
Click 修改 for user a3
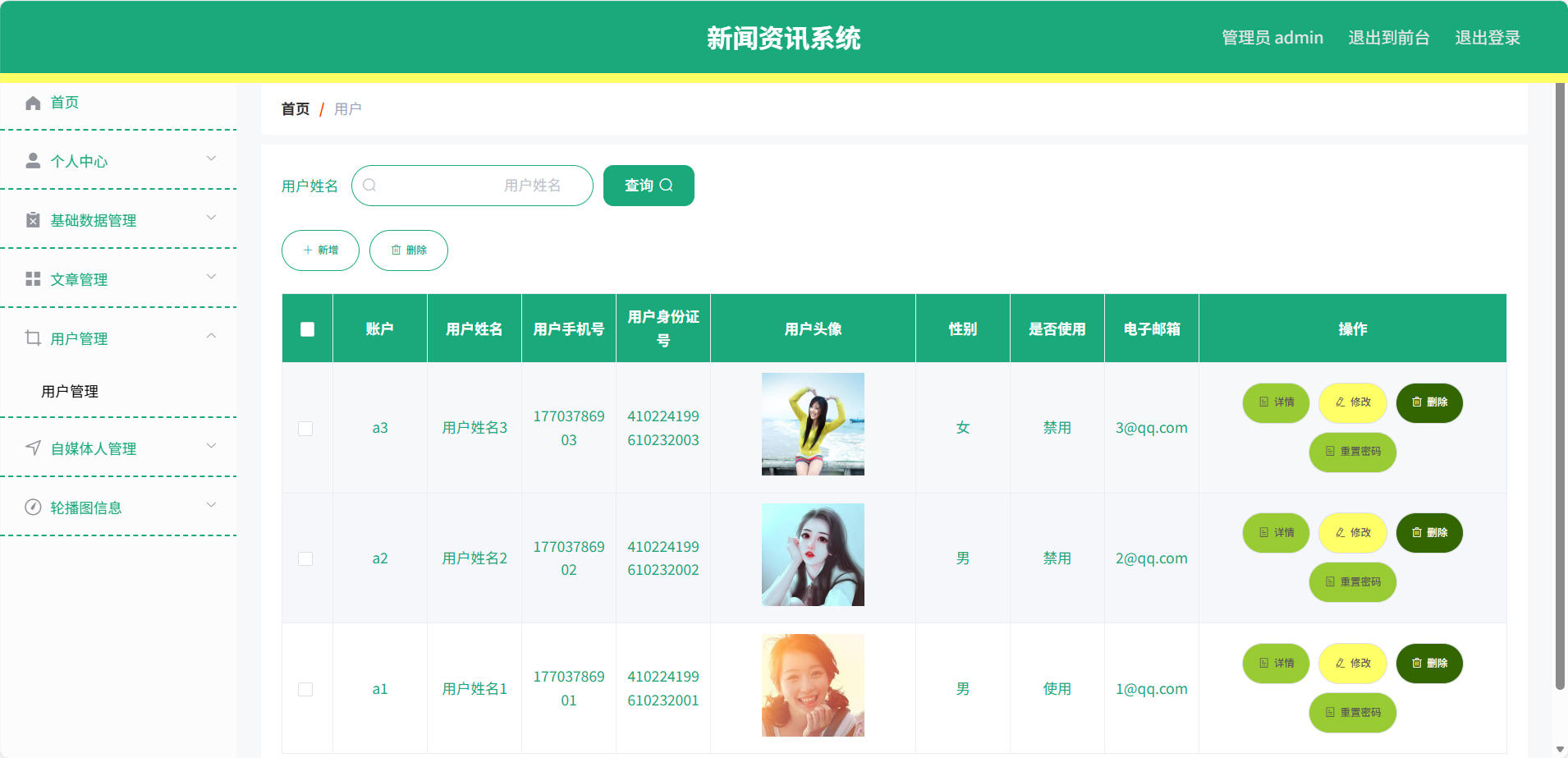(1353, 402)
